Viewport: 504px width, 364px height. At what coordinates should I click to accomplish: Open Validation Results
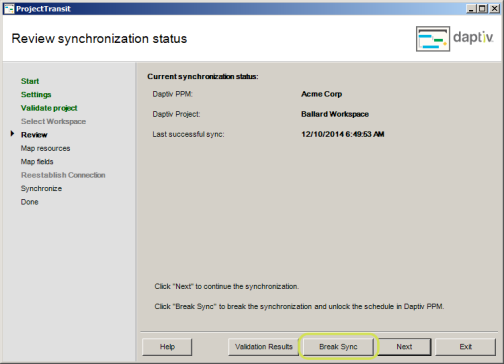(x=263, y=347)
